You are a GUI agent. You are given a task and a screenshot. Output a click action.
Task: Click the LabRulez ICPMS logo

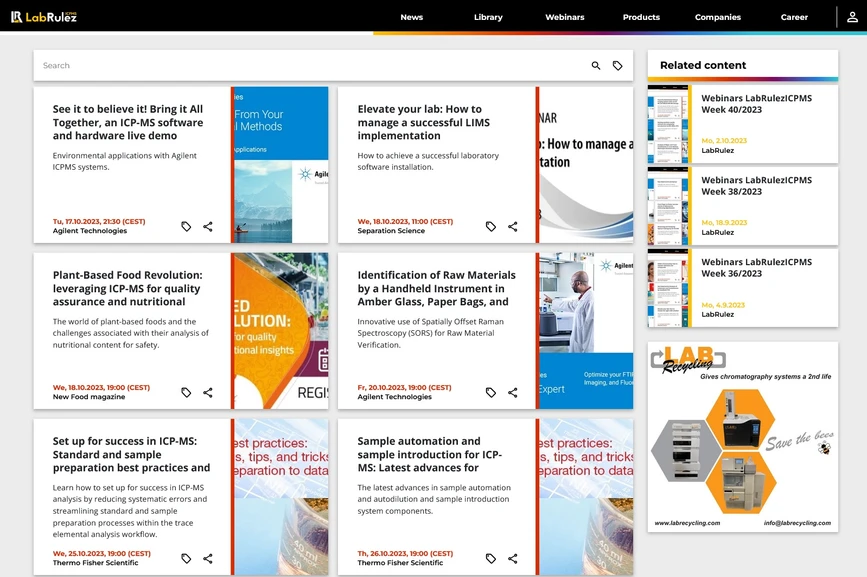(44, 17)
